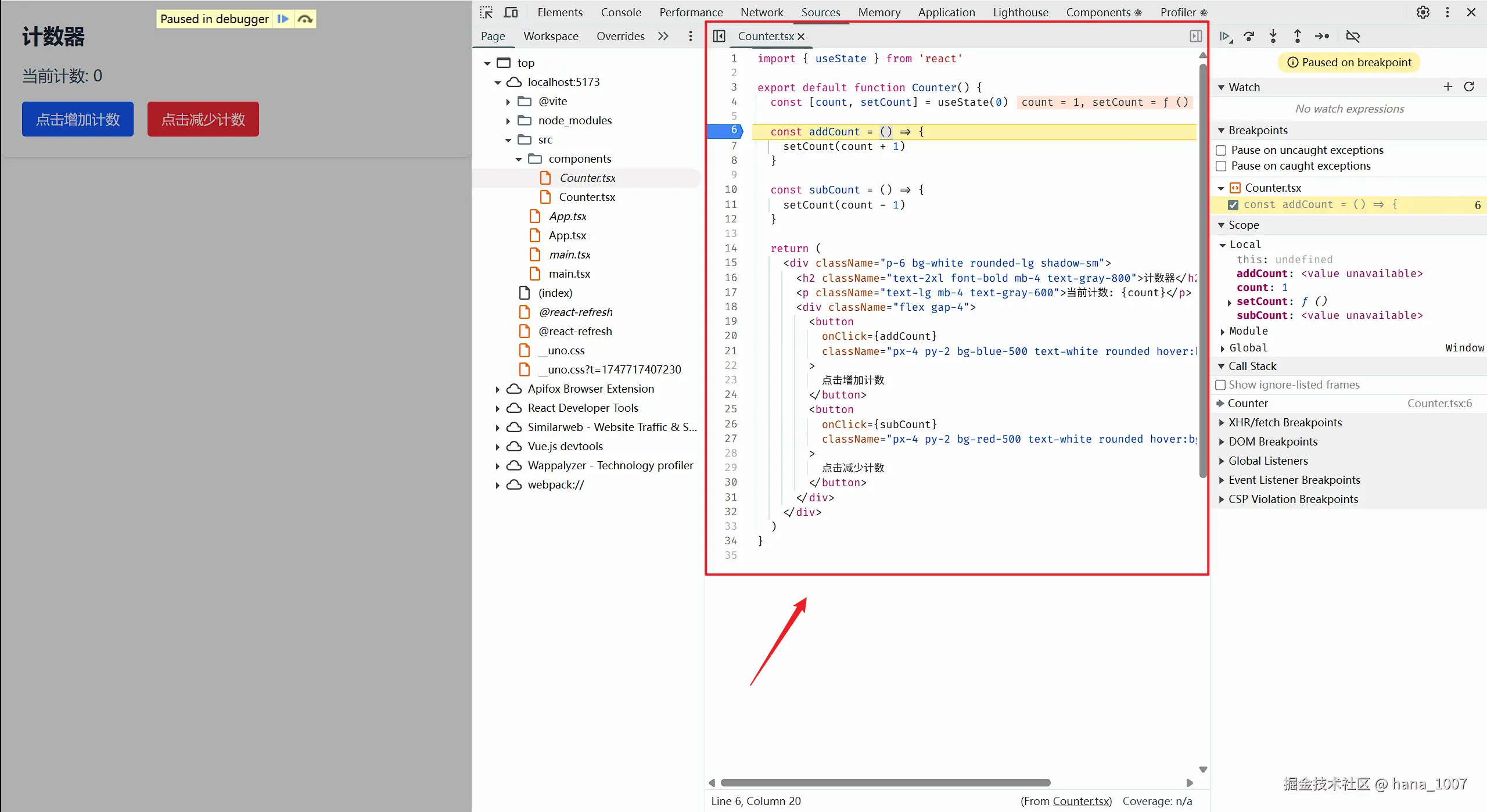Viewport: 1487px width, 812px height.
Task: Add a watch expression with the plus icon
Action: click(x=1448, y=87)
